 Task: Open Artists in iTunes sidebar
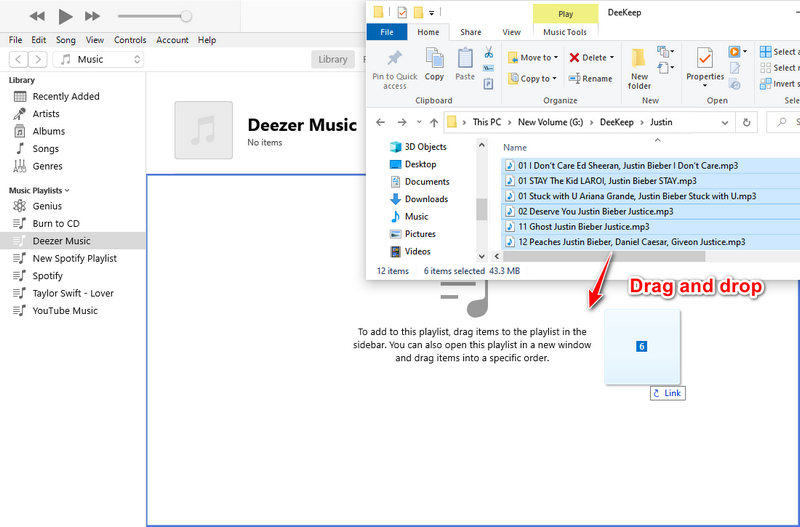[46, 114]
